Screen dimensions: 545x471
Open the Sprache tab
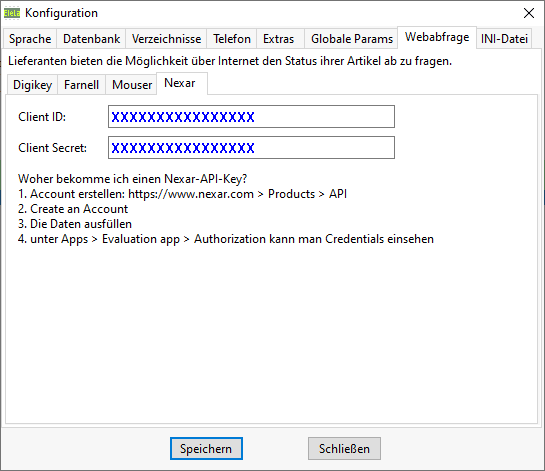(30, 39)
